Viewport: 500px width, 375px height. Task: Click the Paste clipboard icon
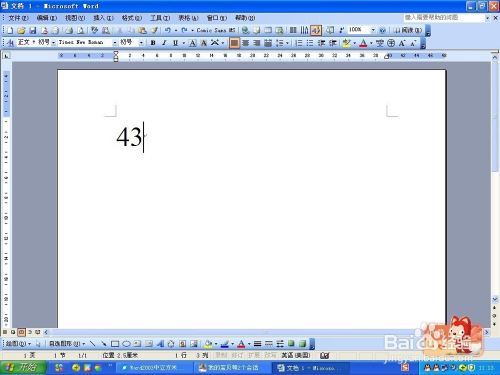click(142, 31)
